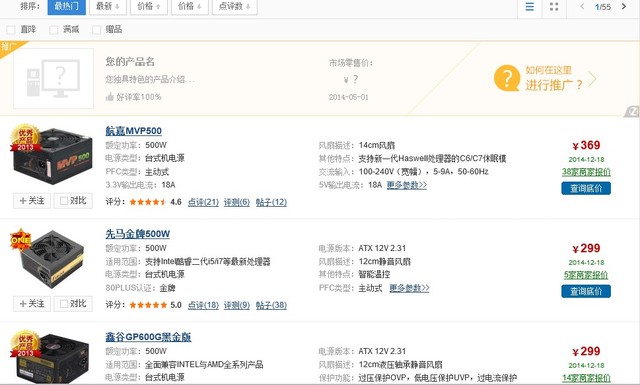Click 查询底价 for 航嘉MVP500

click(x=586, y=188)
